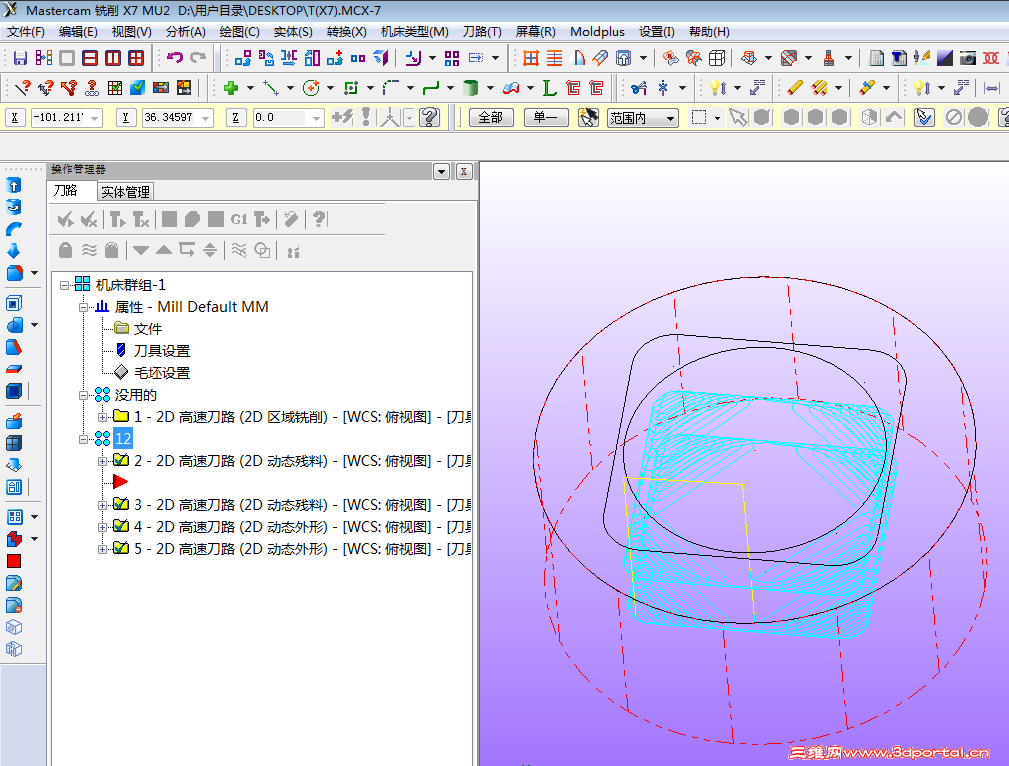Toggle selection of operation 2 folder checkmark
Screen dimensions: 1009x766
point(121,460)
